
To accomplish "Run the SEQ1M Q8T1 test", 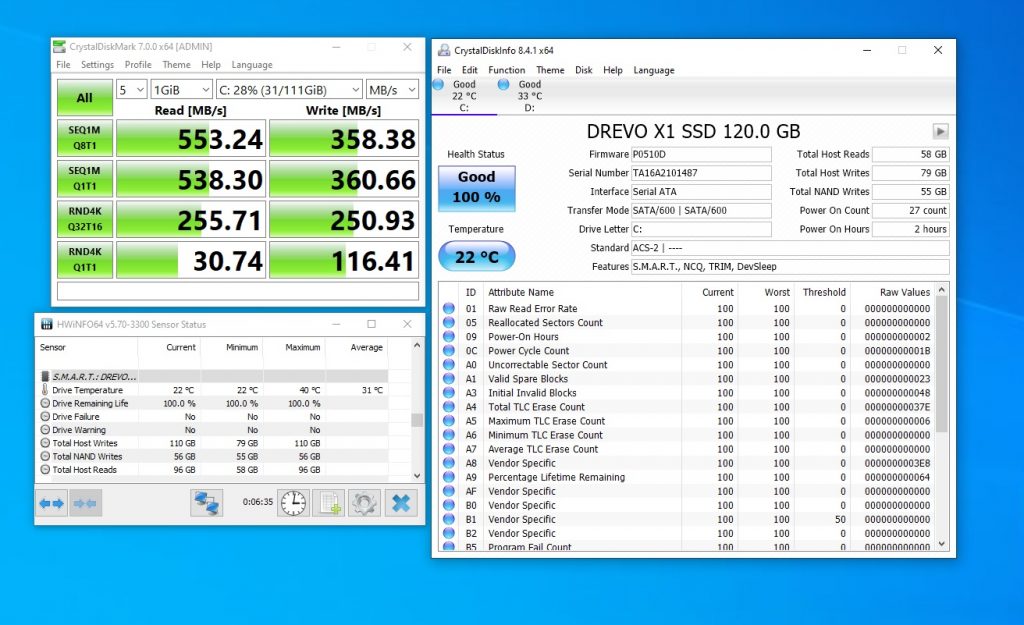I will click(84, 138).
